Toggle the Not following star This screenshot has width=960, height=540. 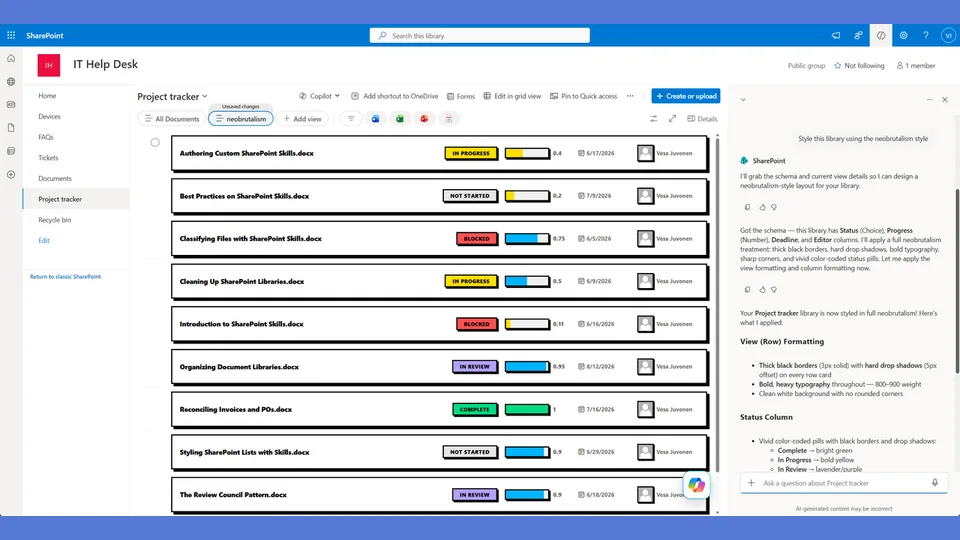coord(838,66)
